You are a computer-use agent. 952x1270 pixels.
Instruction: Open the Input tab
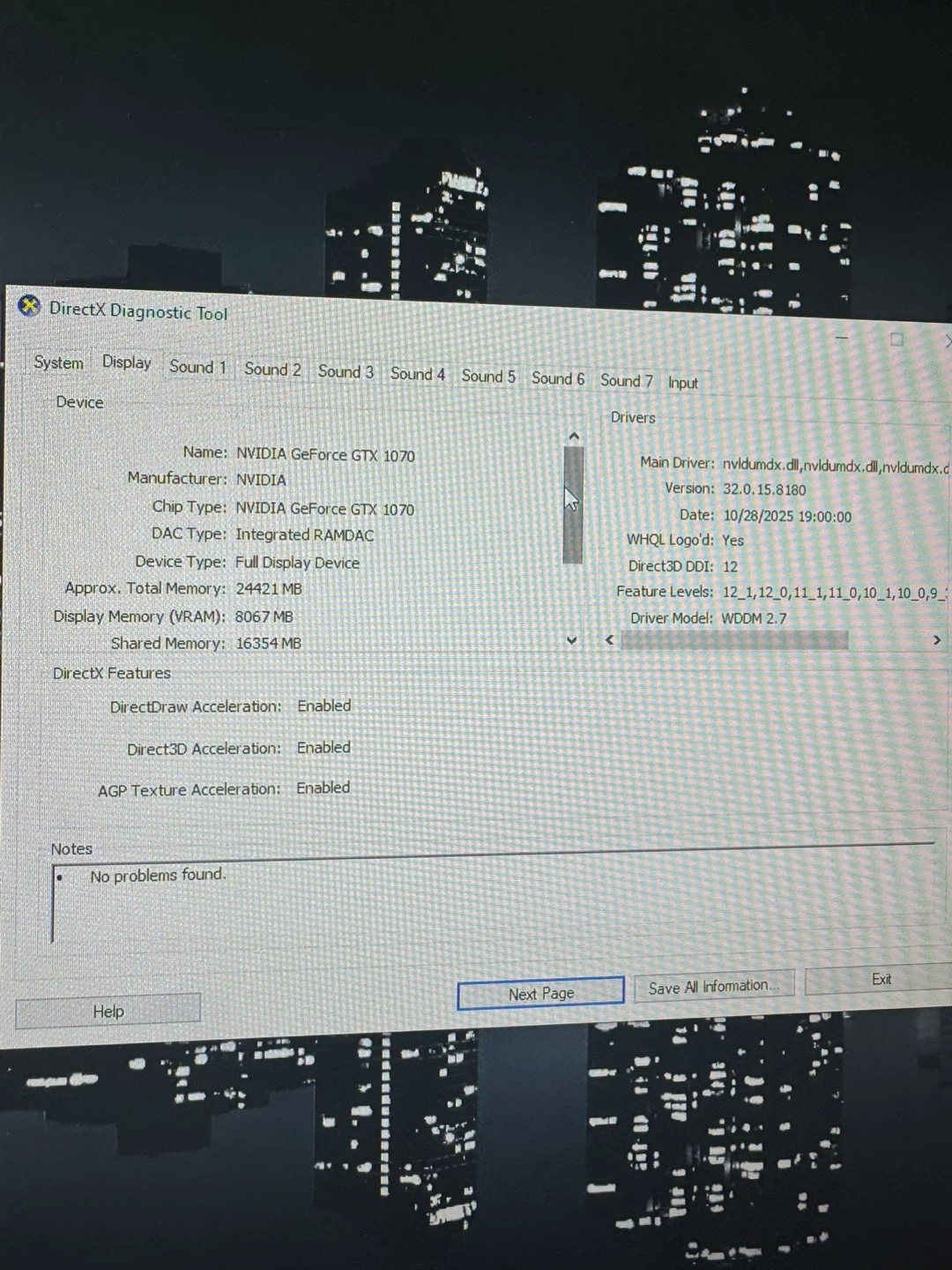tap(682, 383)
